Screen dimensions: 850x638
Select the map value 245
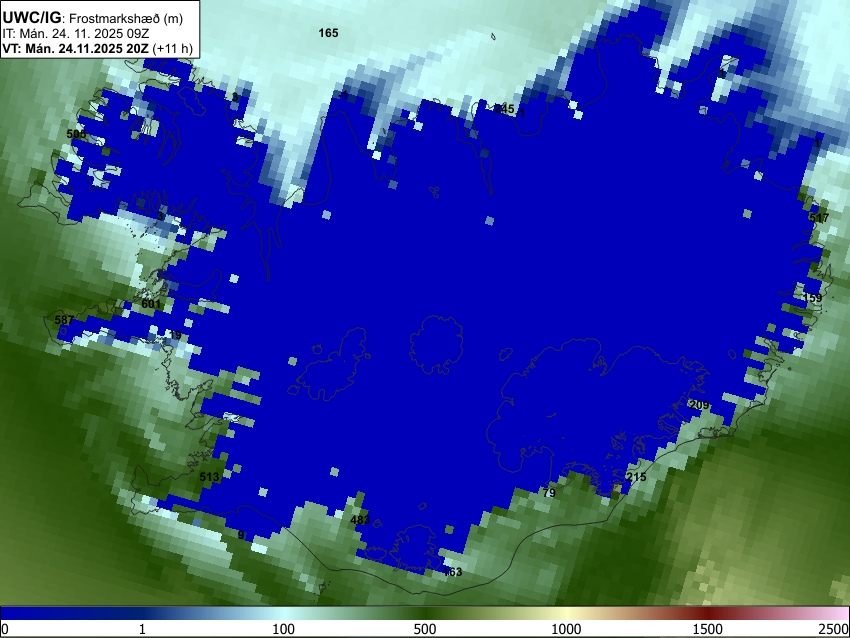point(504,109)
